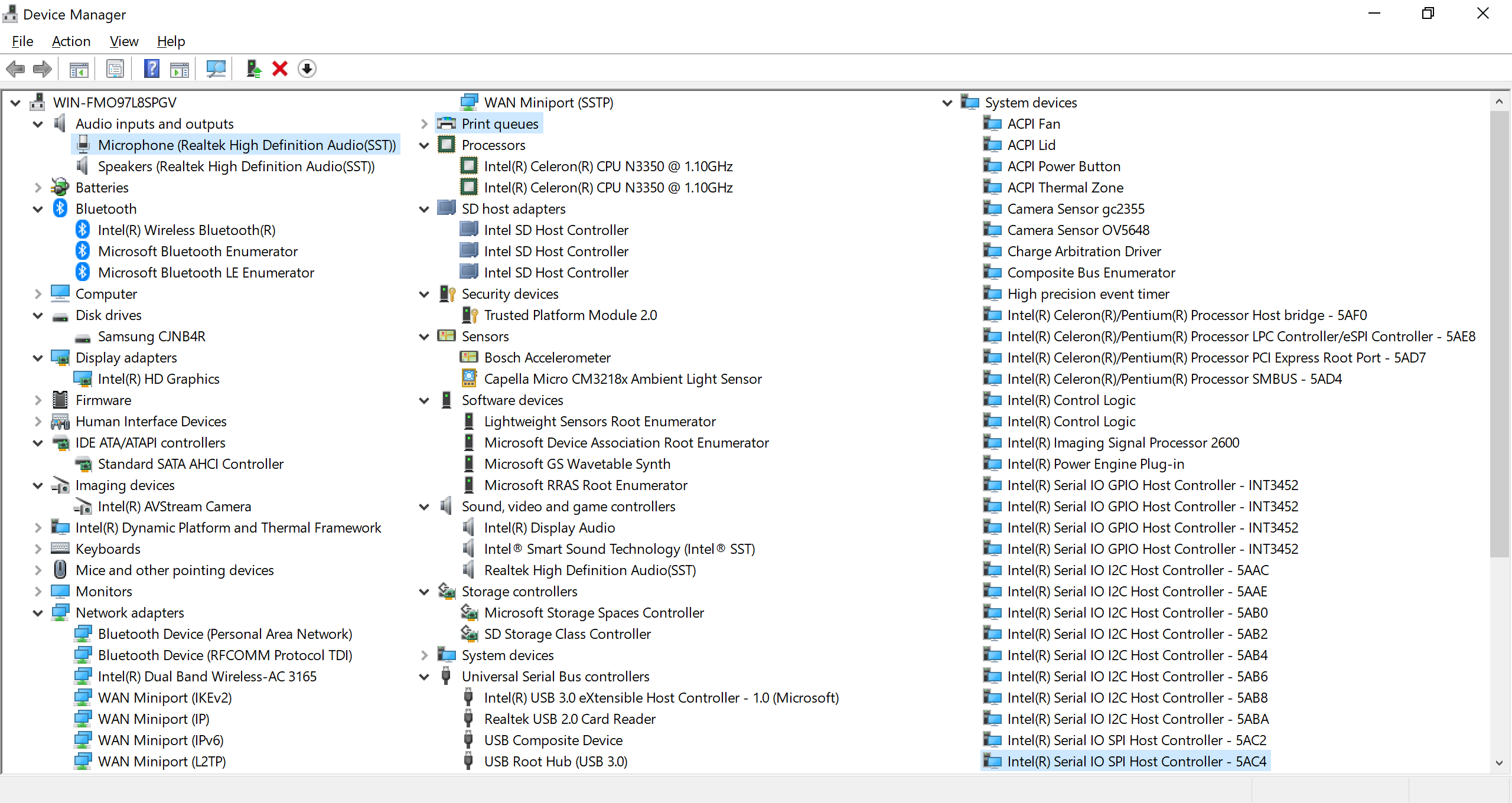Click the Disk drives category icon

coord(60,316)
